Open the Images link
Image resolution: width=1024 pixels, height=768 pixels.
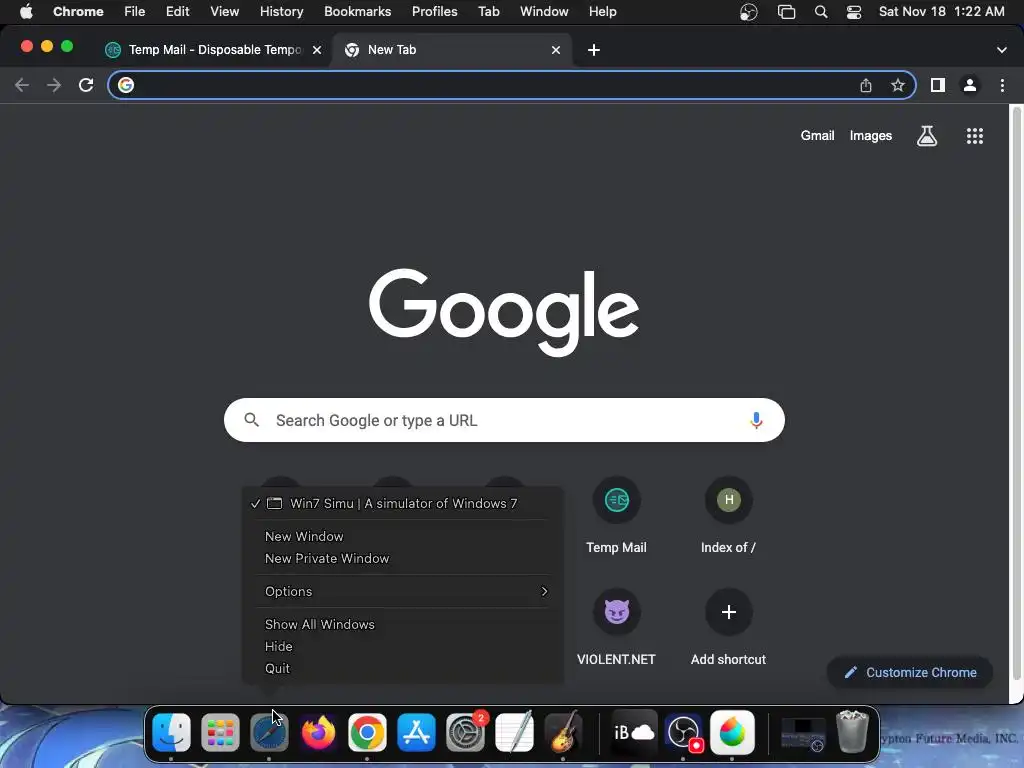tap(871, 135)
